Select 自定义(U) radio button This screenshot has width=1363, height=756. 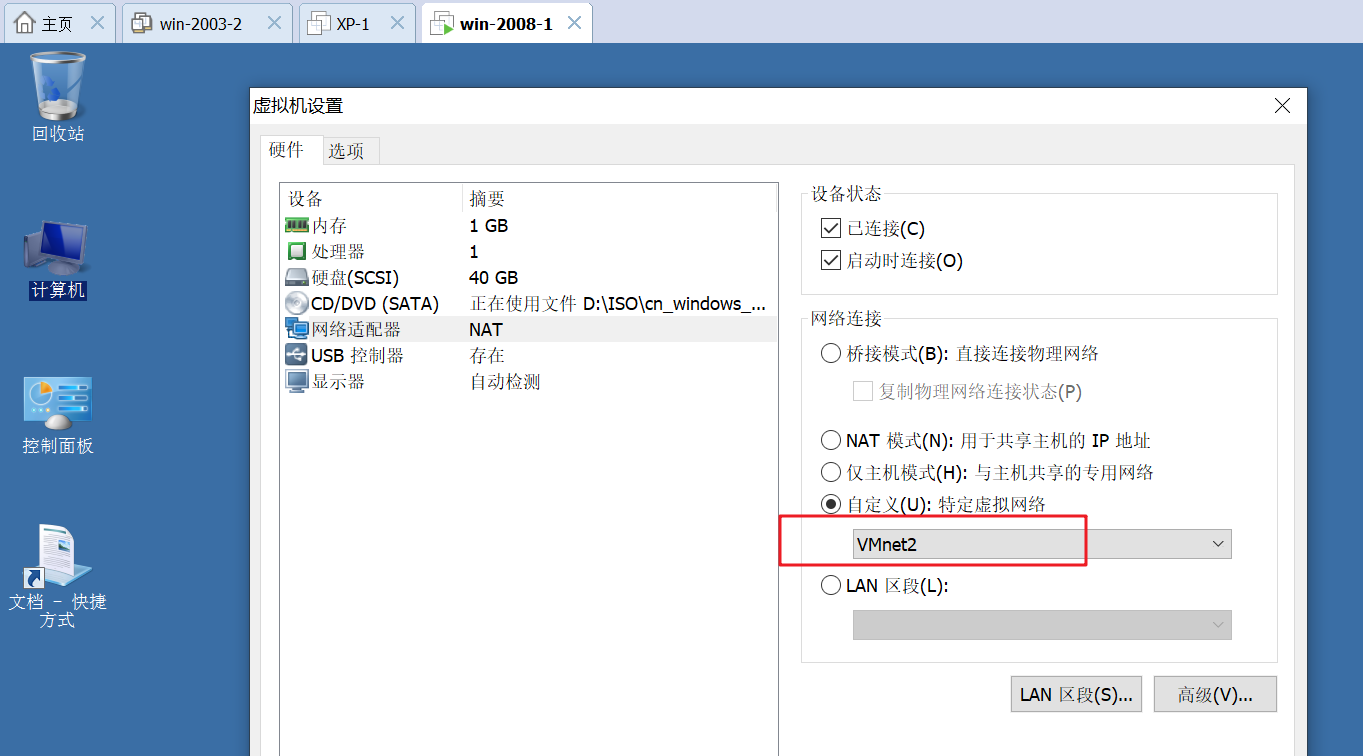830,504
